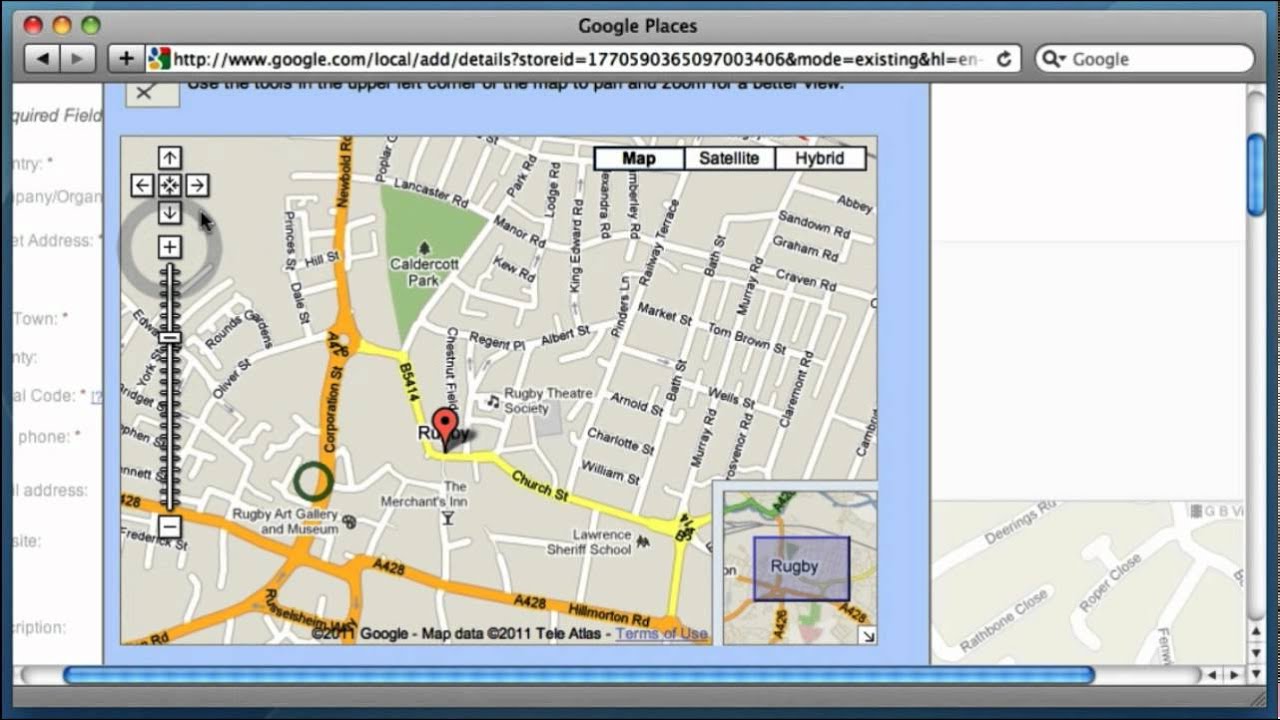Open the Terms of Use link
The width and height of the screenshot is (1280, 720).
661,633
